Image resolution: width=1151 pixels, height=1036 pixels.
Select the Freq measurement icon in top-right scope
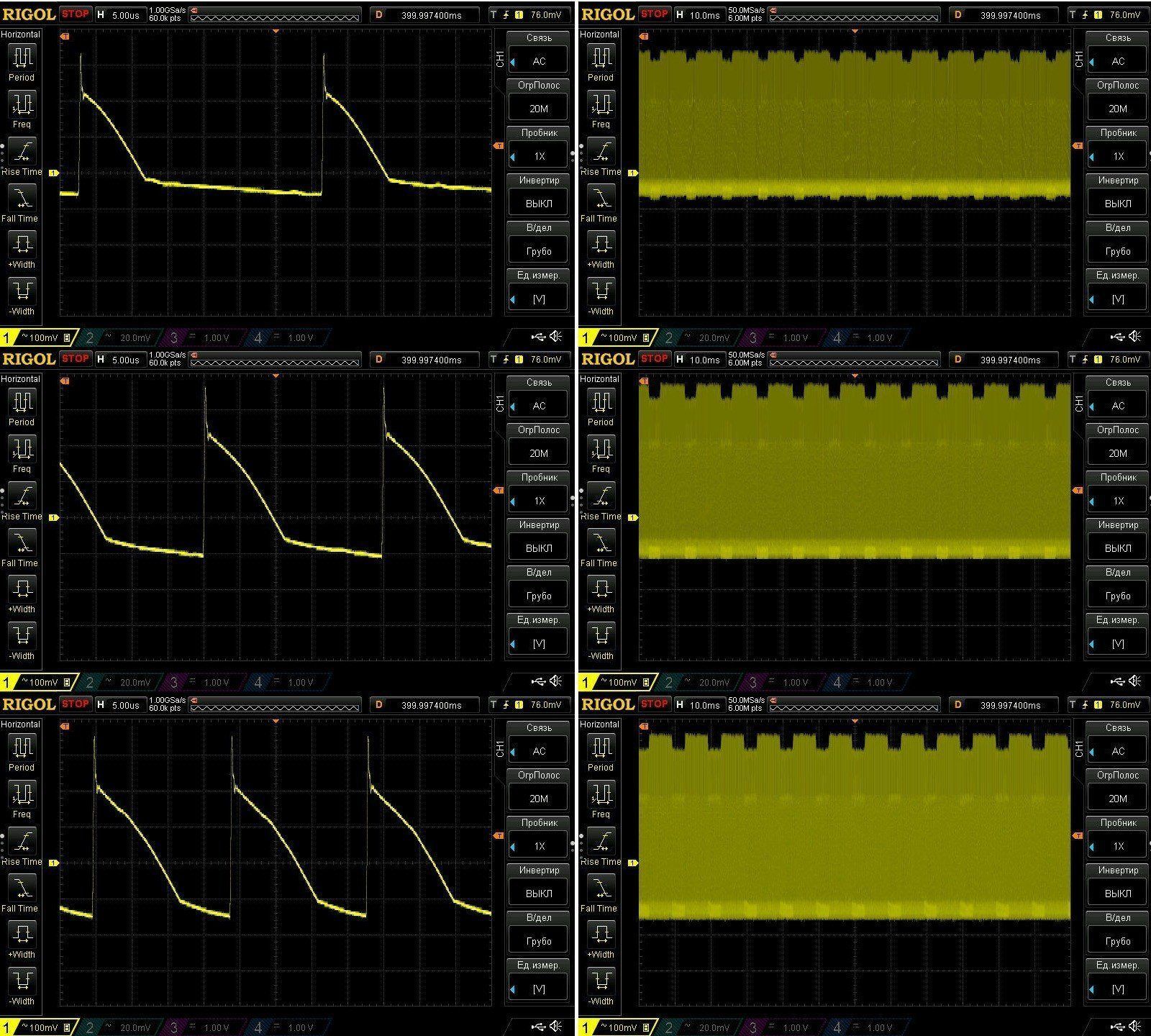click(x=601, y=105)
